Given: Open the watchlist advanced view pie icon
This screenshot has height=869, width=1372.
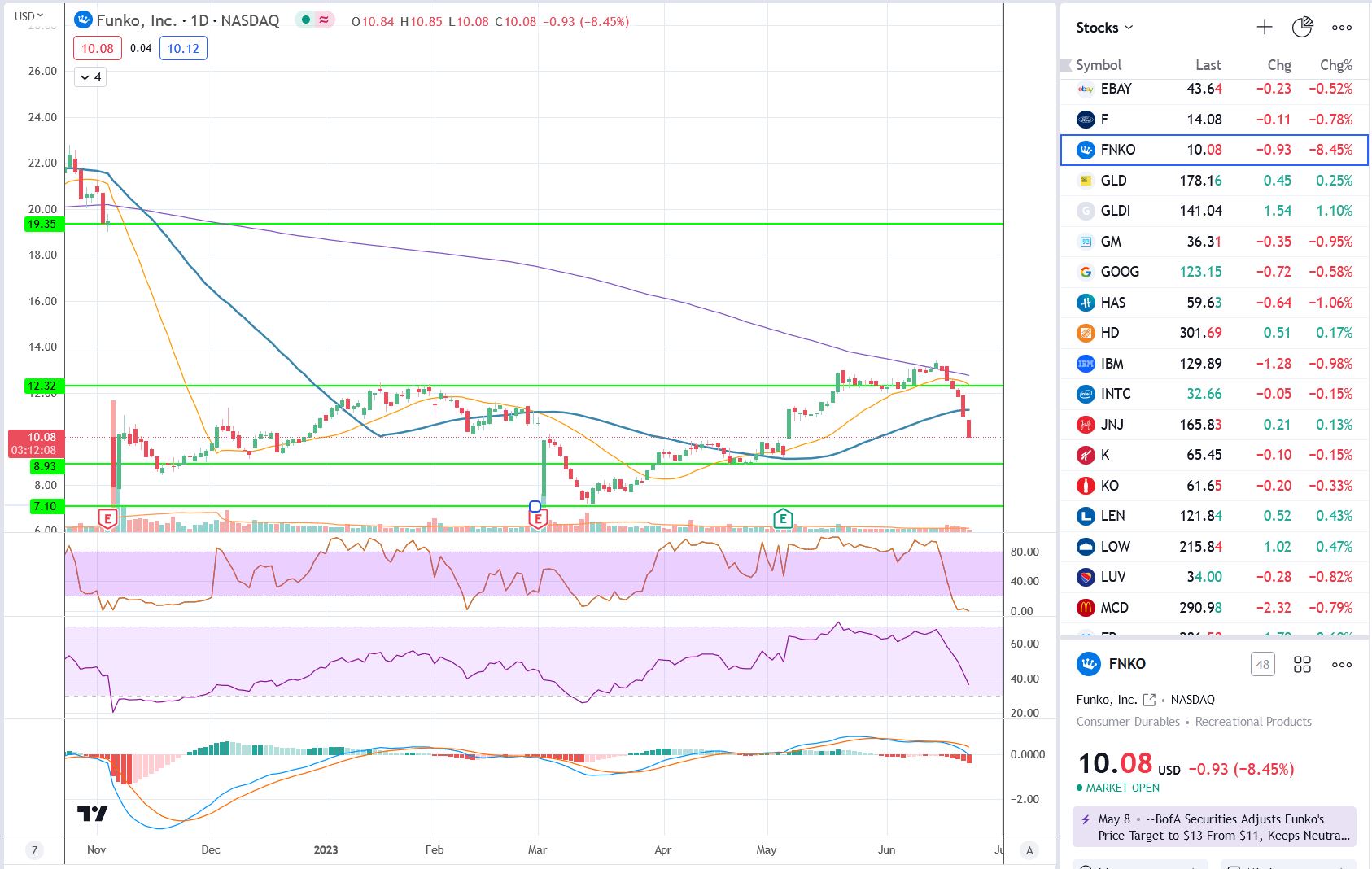Looking at the screenshot, I should click(x=1302, y=28).
